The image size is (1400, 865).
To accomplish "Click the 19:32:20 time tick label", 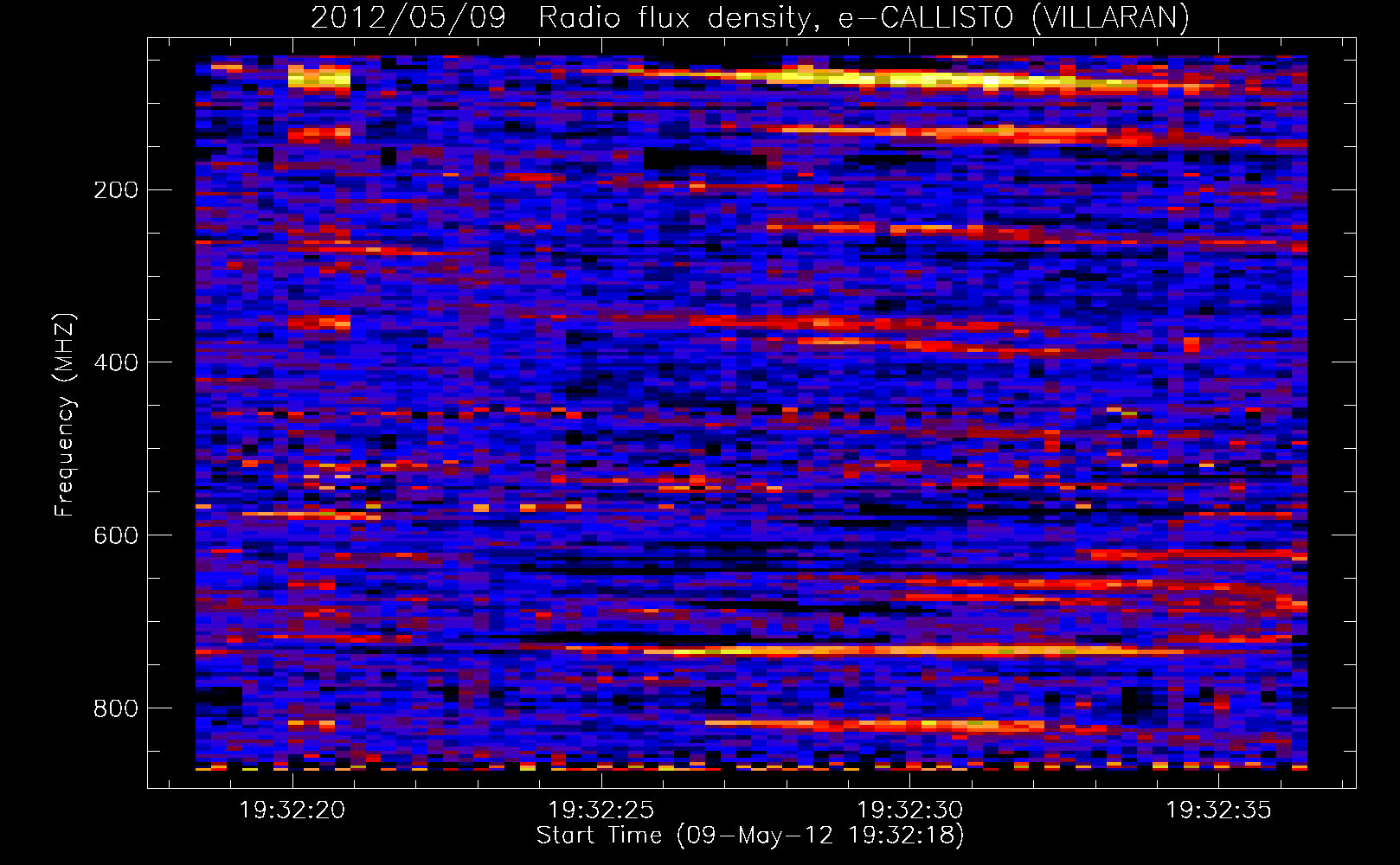I will pyautogui.click(x=292, y=811).
